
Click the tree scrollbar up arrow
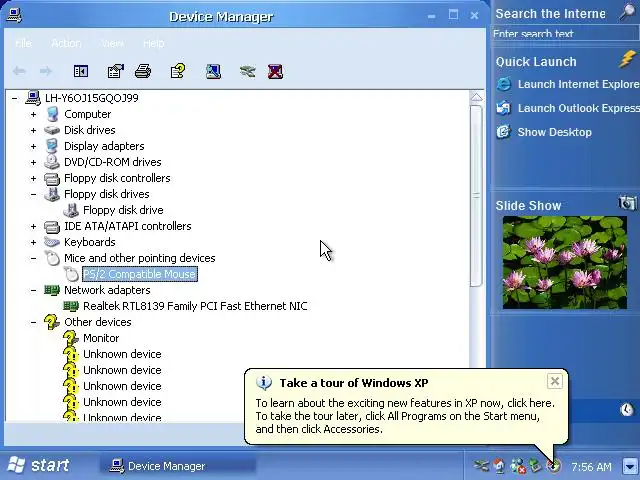[x=476, y=97]
